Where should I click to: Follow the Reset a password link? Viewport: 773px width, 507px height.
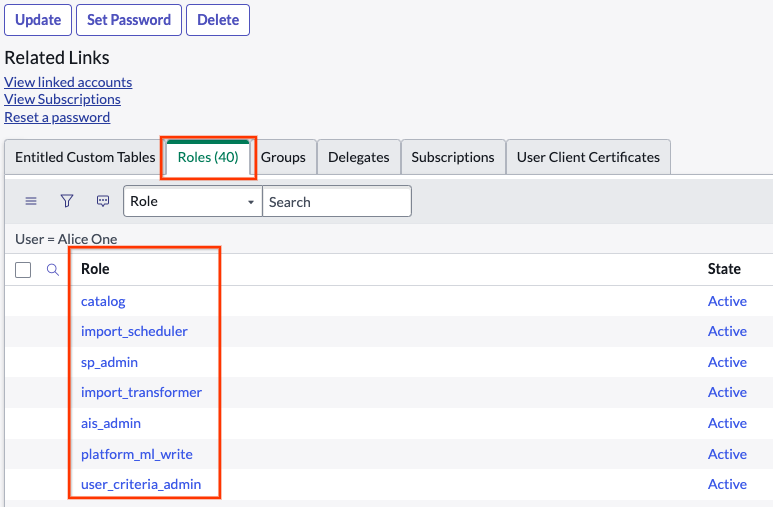click(x=57, y=117)
